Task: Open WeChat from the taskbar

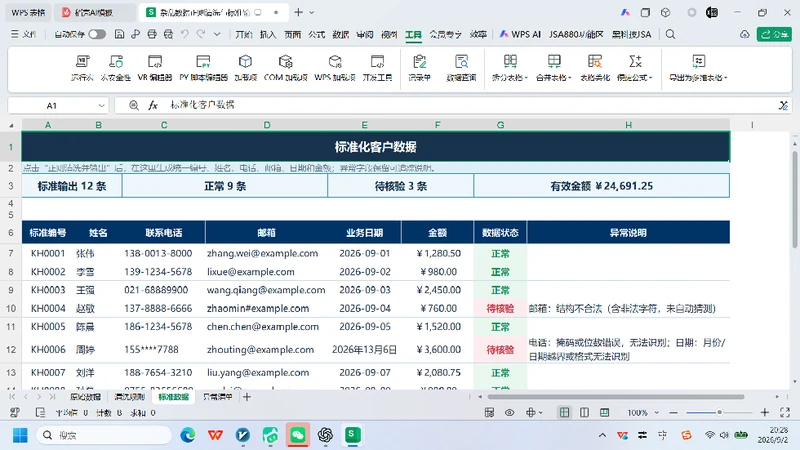Action: pos(298,435)
